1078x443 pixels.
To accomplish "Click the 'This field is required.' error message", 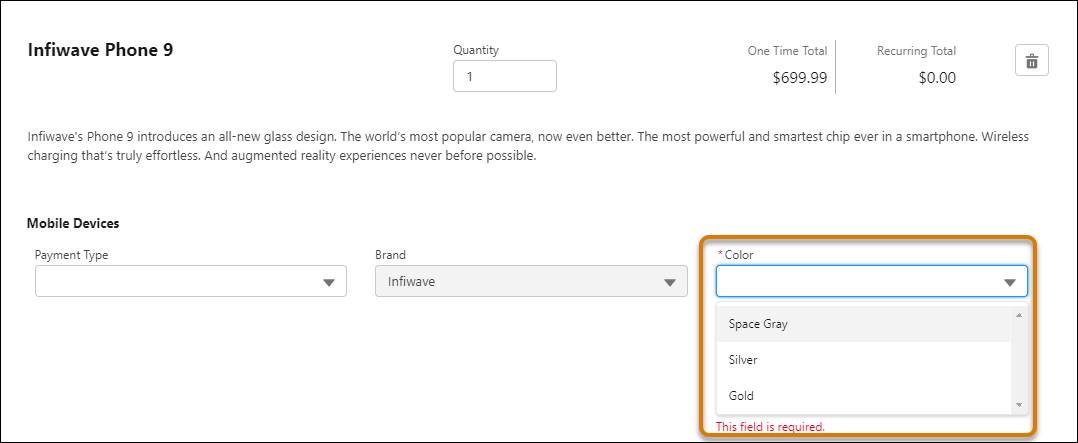I will (770, 426).
